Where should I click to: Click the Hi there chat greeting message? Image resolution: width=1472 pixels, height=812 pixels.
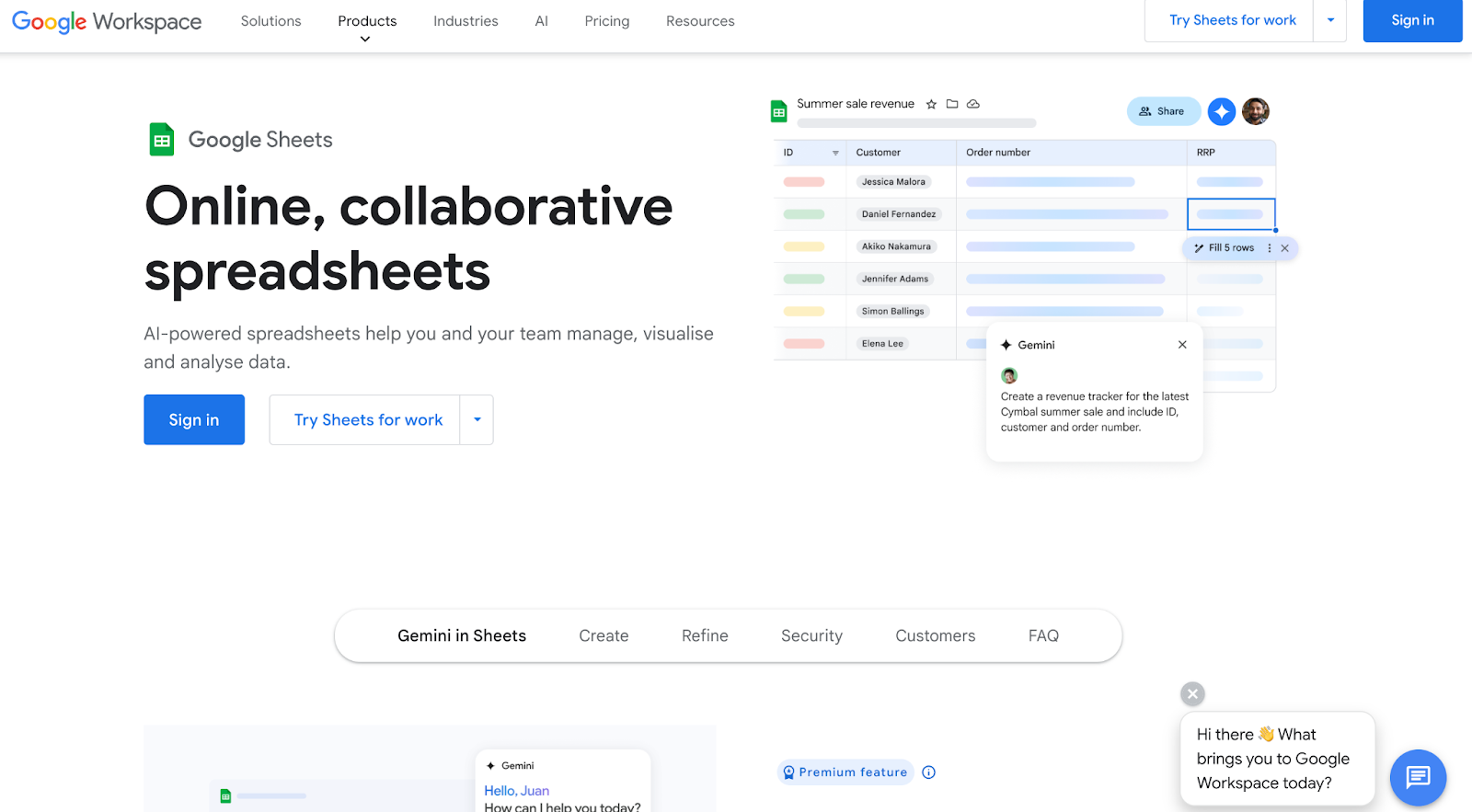click(x=1278, y=759)
